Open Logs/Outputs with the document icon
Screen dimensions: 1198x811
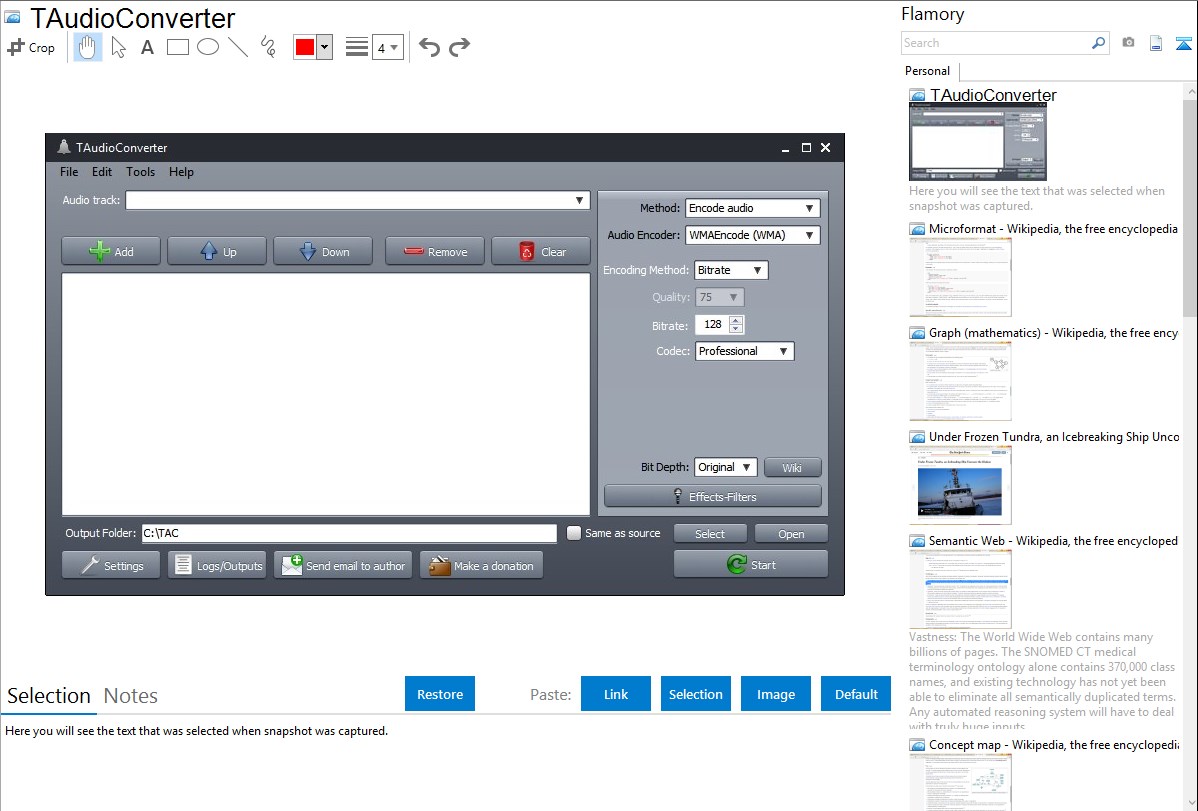coord(217,566)
